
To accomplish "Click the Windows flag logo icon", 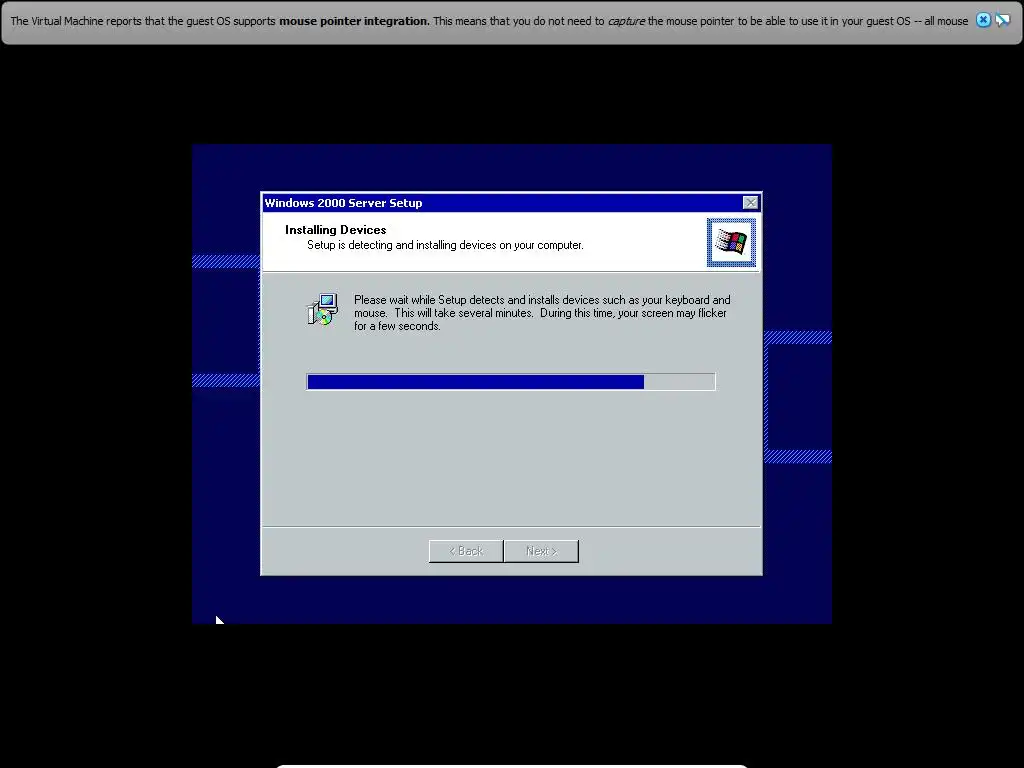I will click(731, 242).
